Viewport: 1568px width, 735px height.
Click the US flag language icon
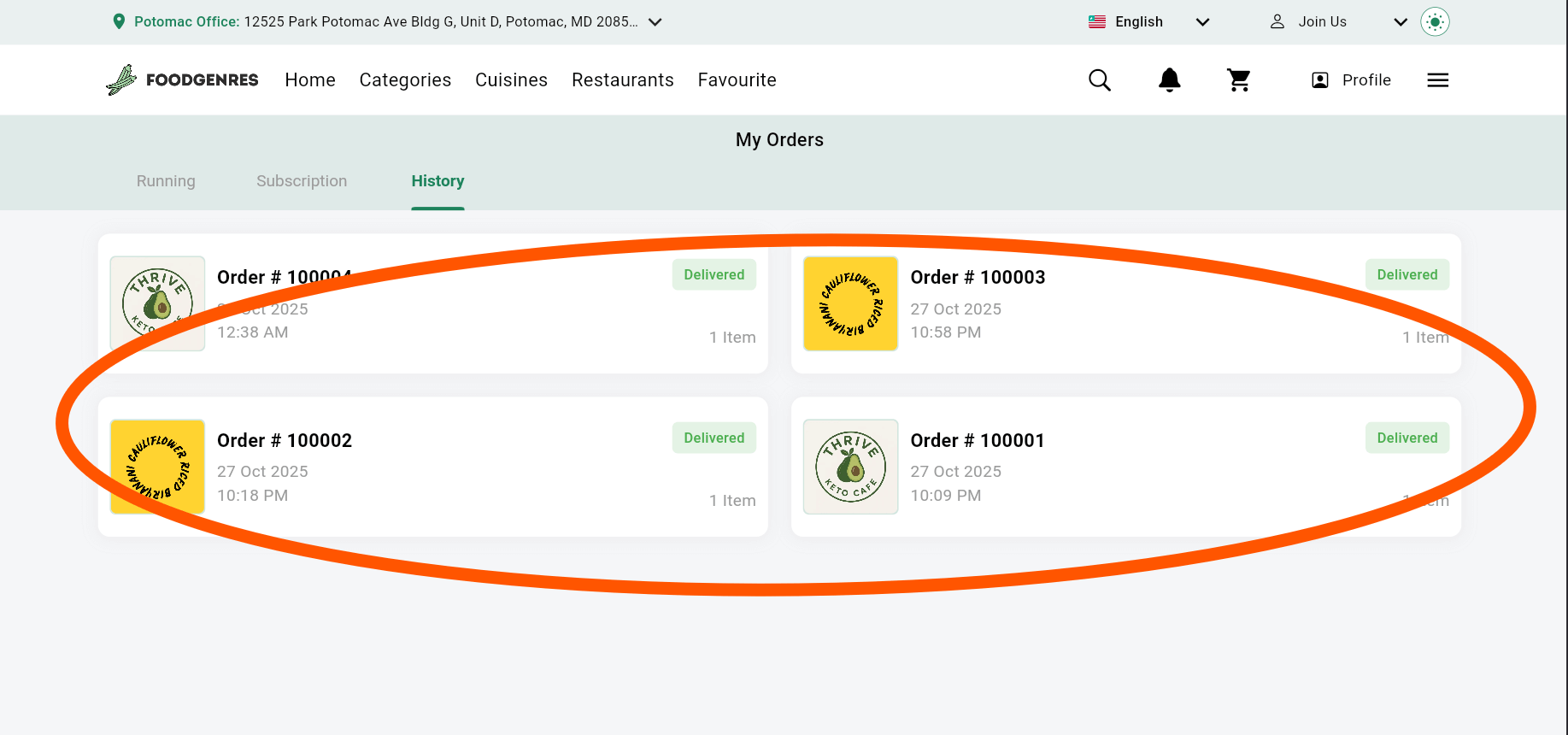pyautogui.click(x=1097, y=22)
